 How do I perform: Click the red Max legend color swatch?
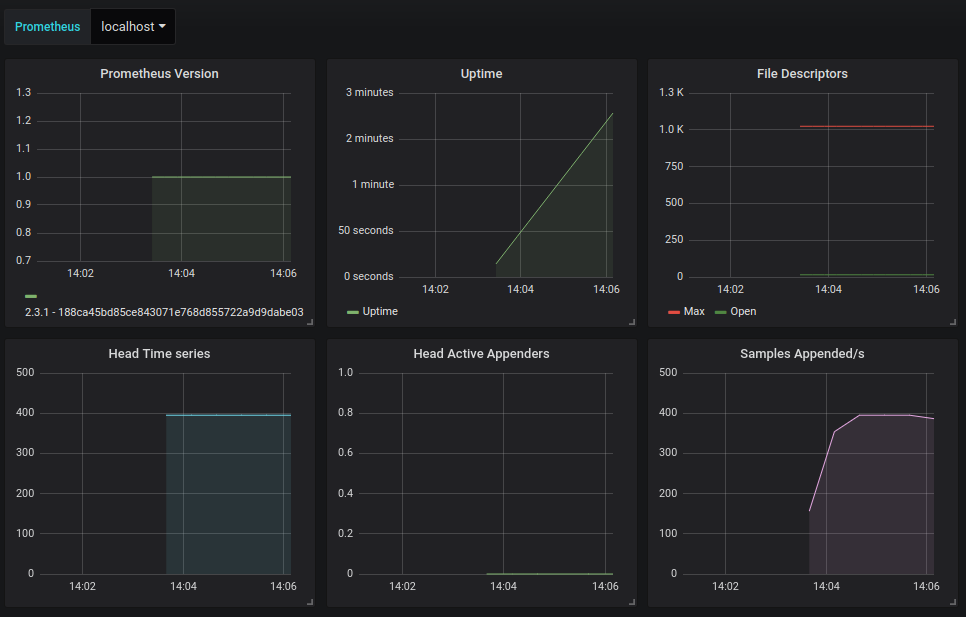[673, 312]
